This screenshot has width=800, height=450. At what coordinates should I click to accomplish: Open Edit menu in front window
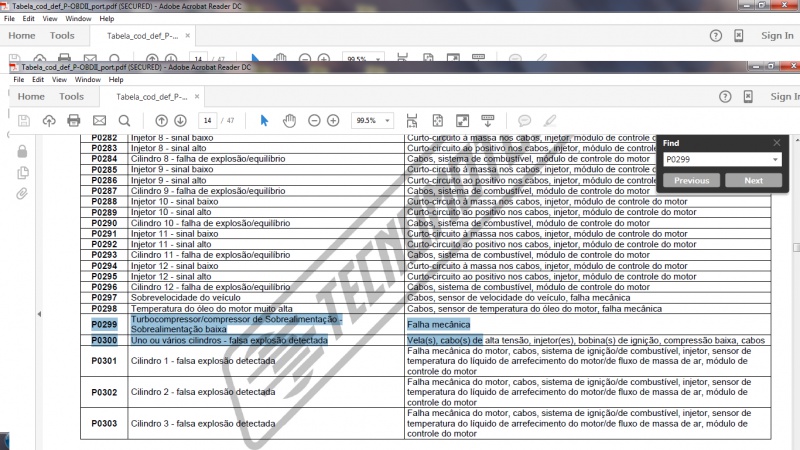tap(38, 80)
